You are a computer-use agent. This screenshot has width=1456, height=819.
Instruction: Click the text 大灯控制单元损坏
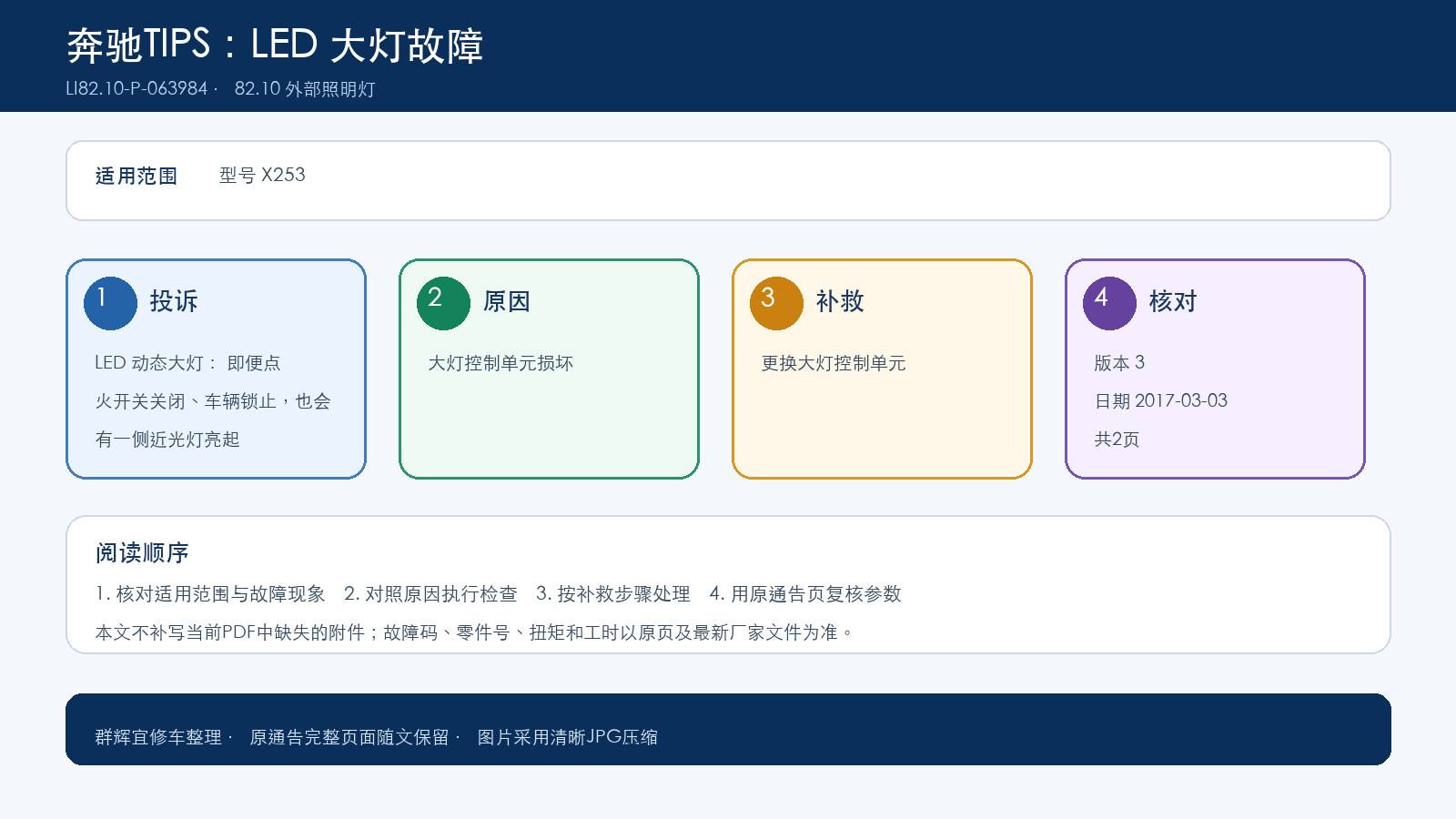pyautogui.click(x=500, y=363)
